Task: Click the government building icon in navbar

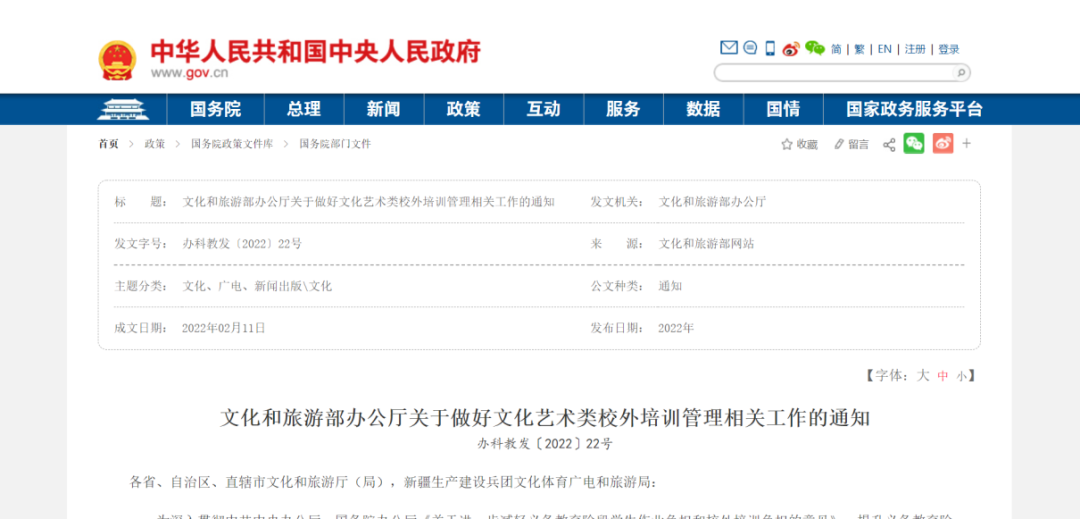Action: 123,109
